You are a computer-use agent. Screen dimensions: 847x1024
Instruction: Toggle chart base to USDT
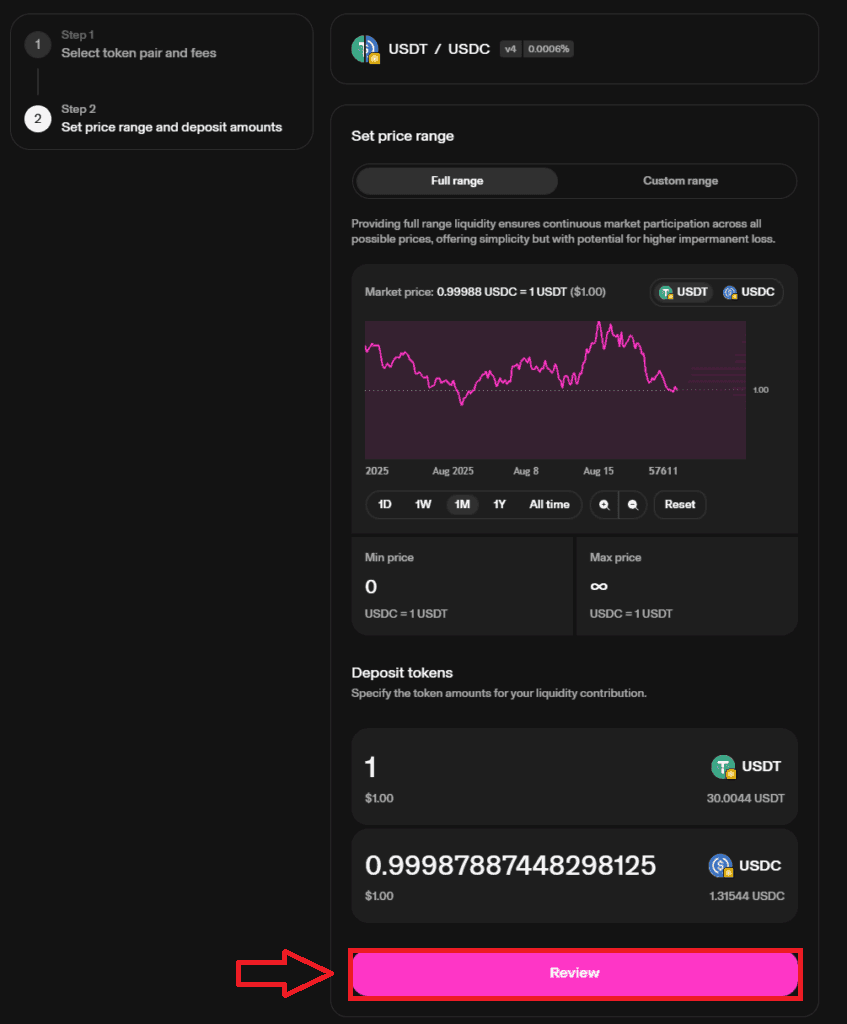click(x=683, y=292)
